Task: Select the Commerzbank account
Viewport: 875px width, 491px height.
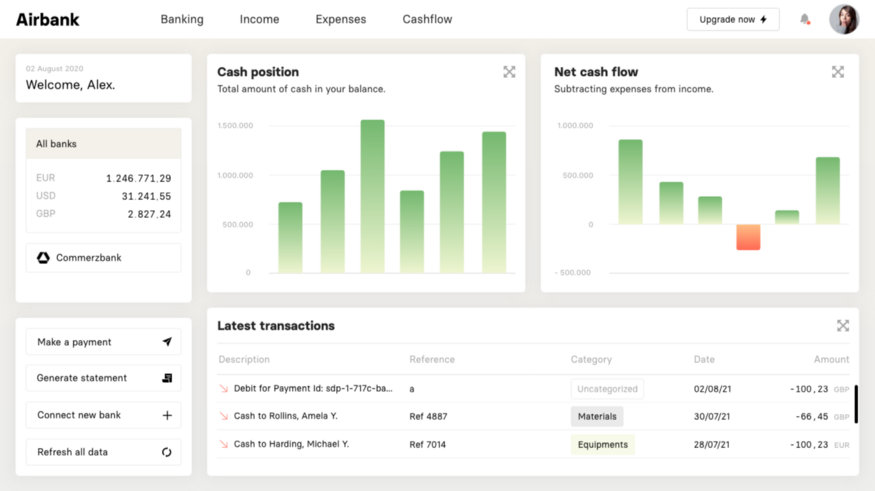Action: pos(104,258)
